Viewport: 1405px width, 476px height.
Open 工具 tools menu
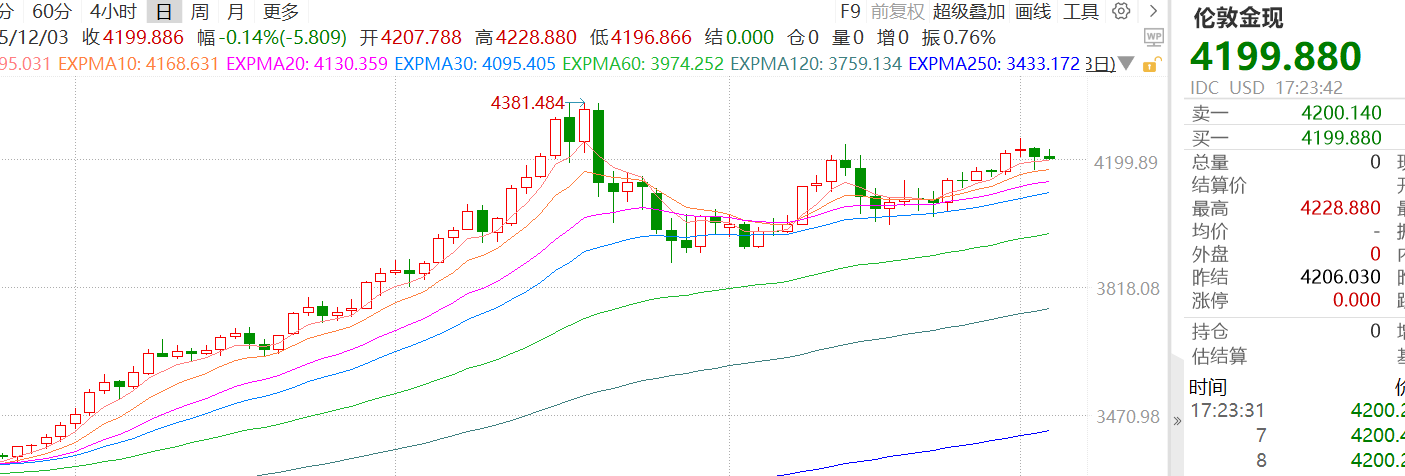(x=1081, y=12)
